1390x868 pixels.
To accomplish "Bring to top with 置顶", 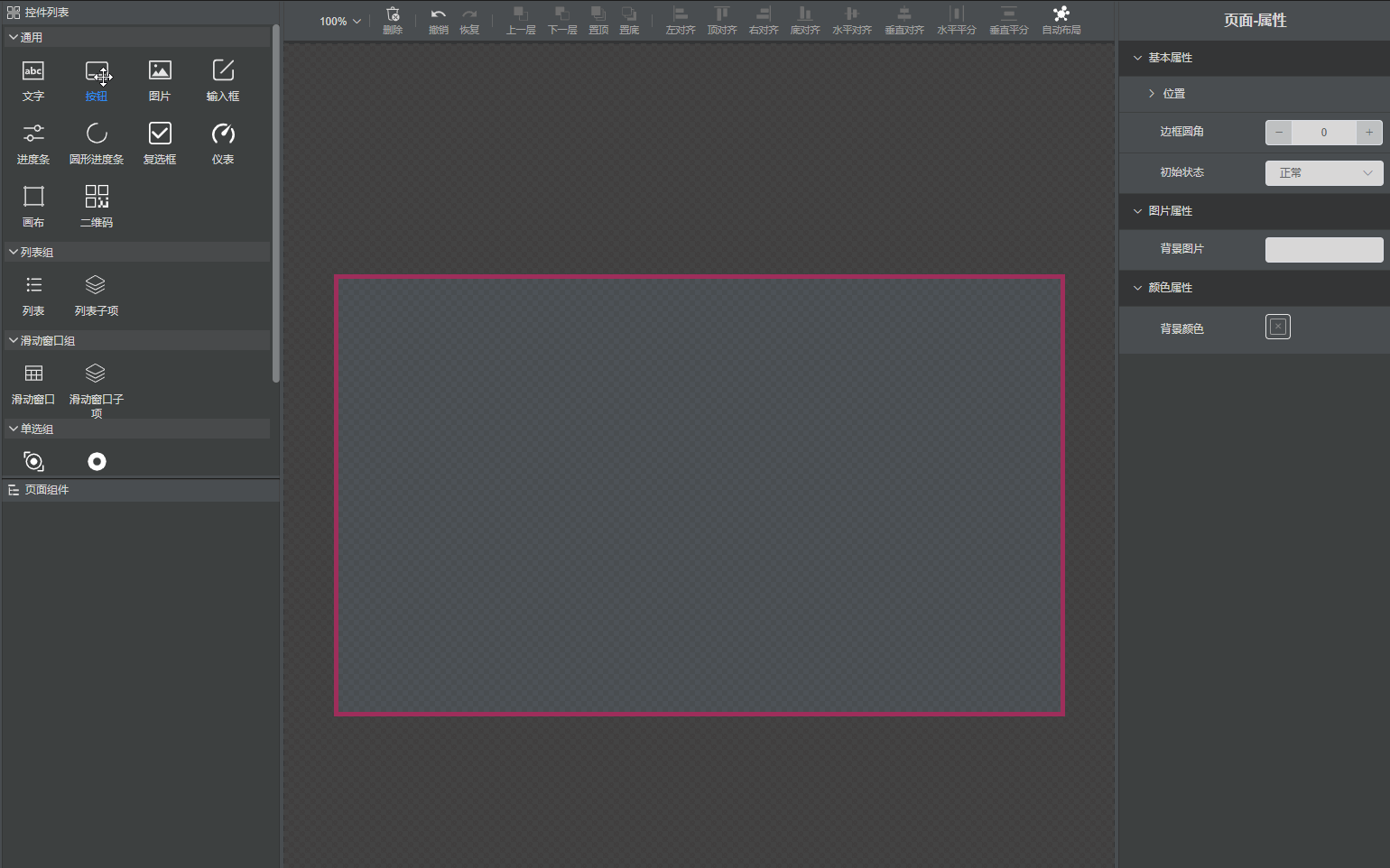I will point(598,20).
